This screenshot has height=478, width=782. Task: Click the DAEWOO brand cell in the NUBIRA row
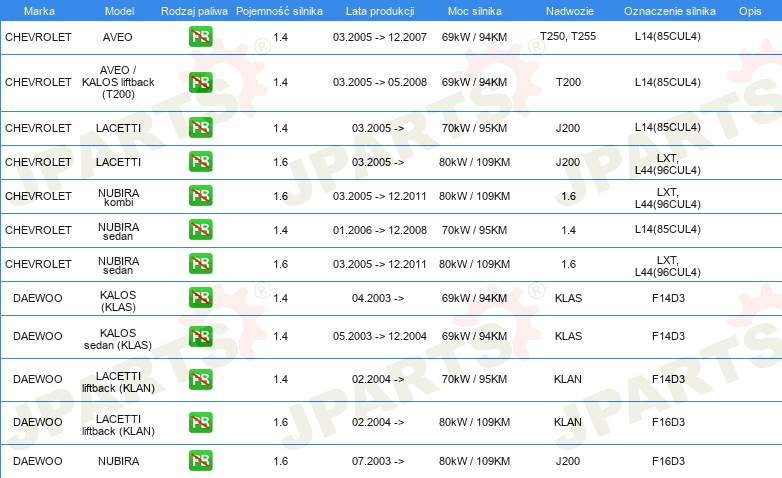click(38, 461)
